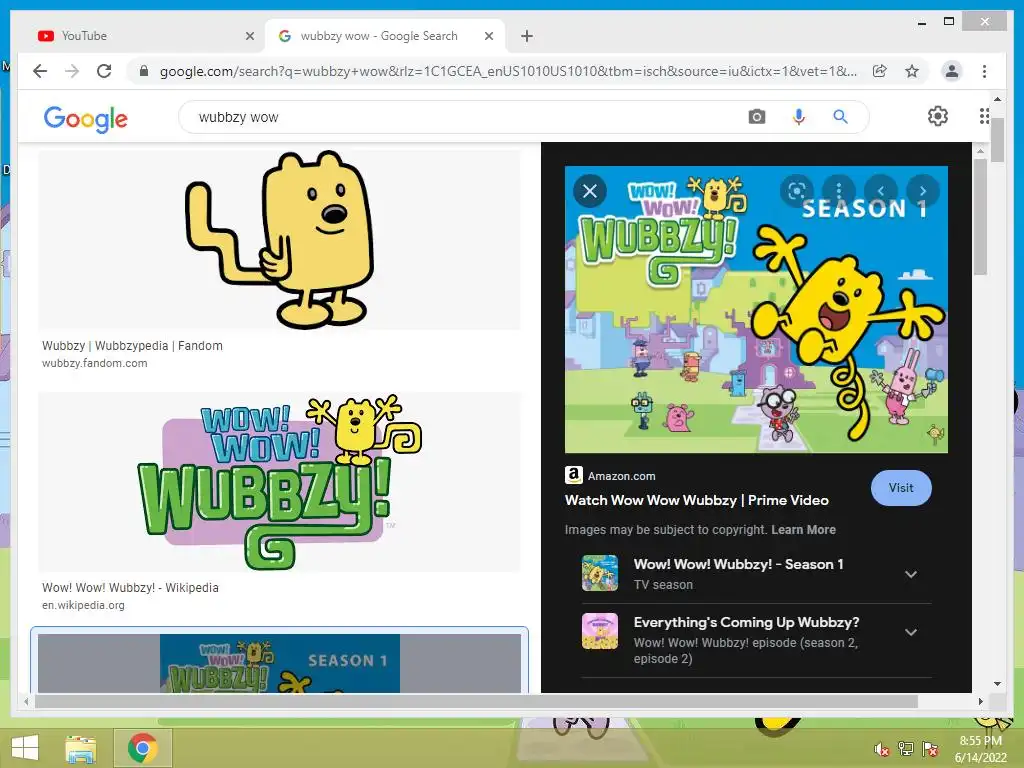Click the Visit button
This screenshot has height=768, width=1024.
(x=901, y=488)
